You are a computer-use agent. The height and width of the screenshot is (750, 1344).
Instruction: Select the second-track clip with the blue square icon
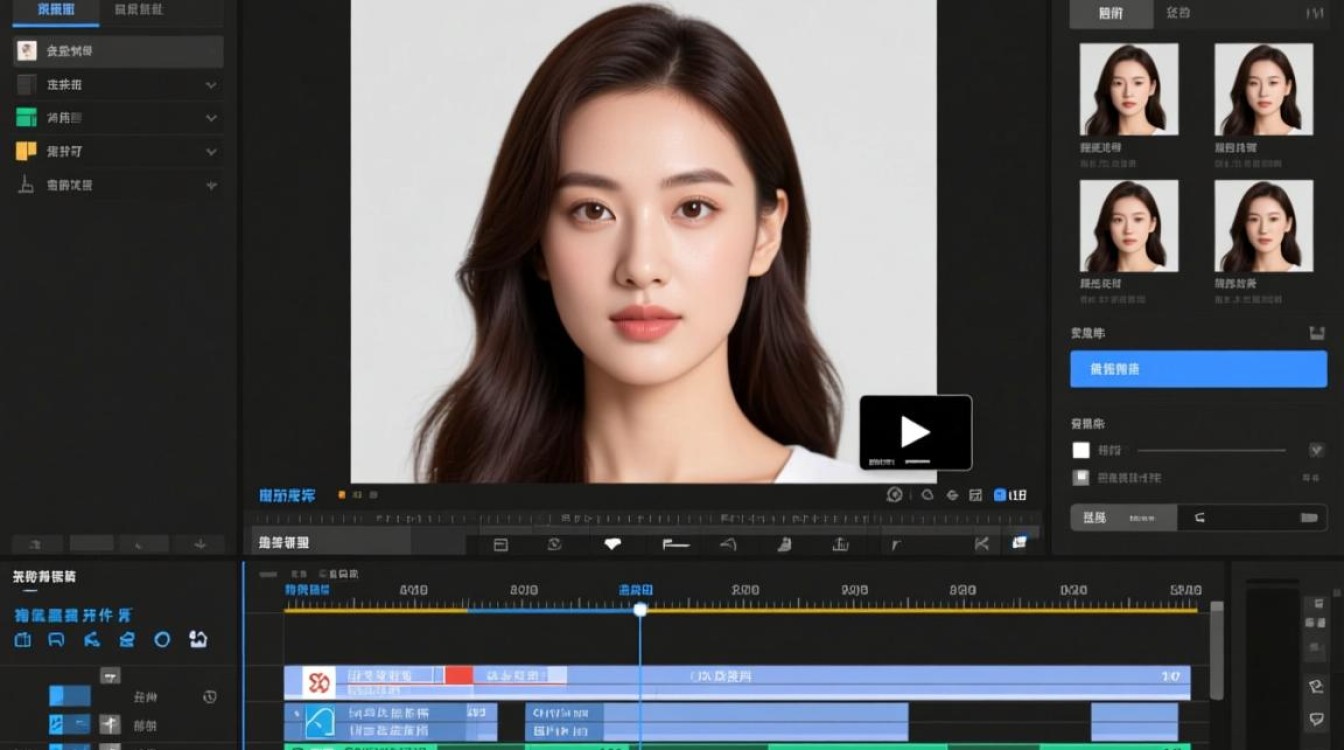click(x=391, y=721)
